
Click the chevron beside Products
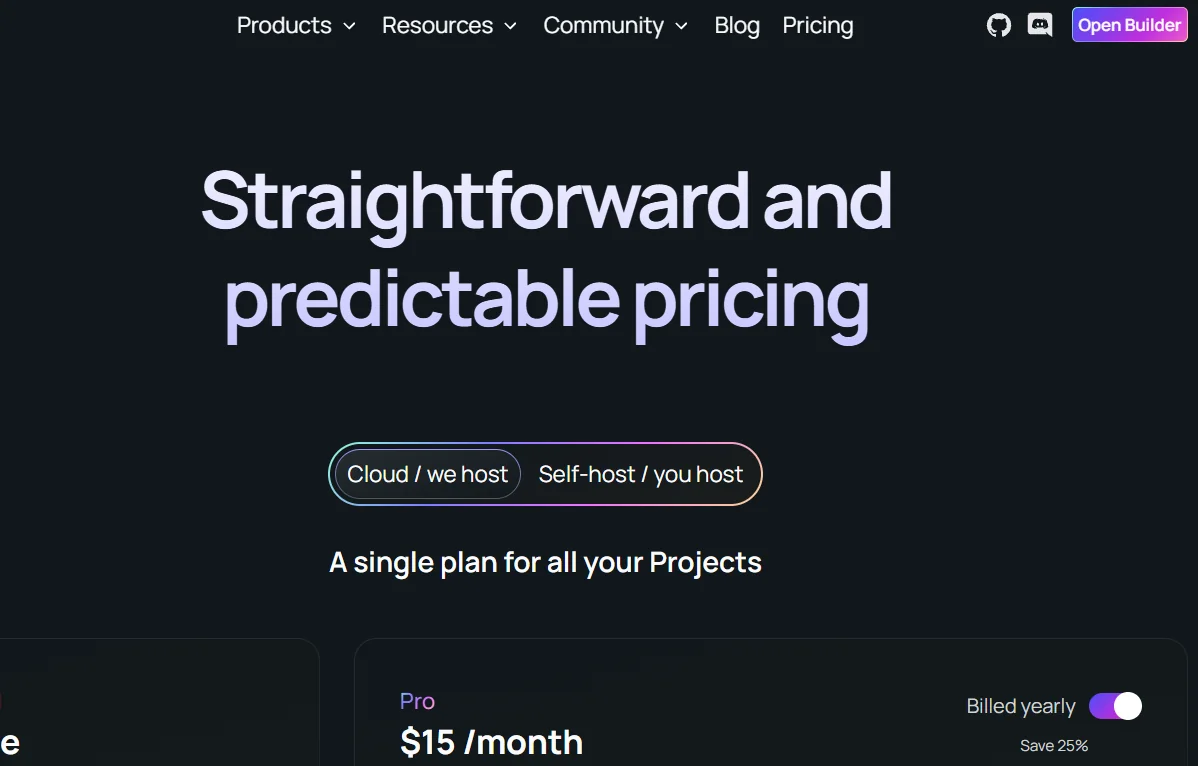coord(350,27)
